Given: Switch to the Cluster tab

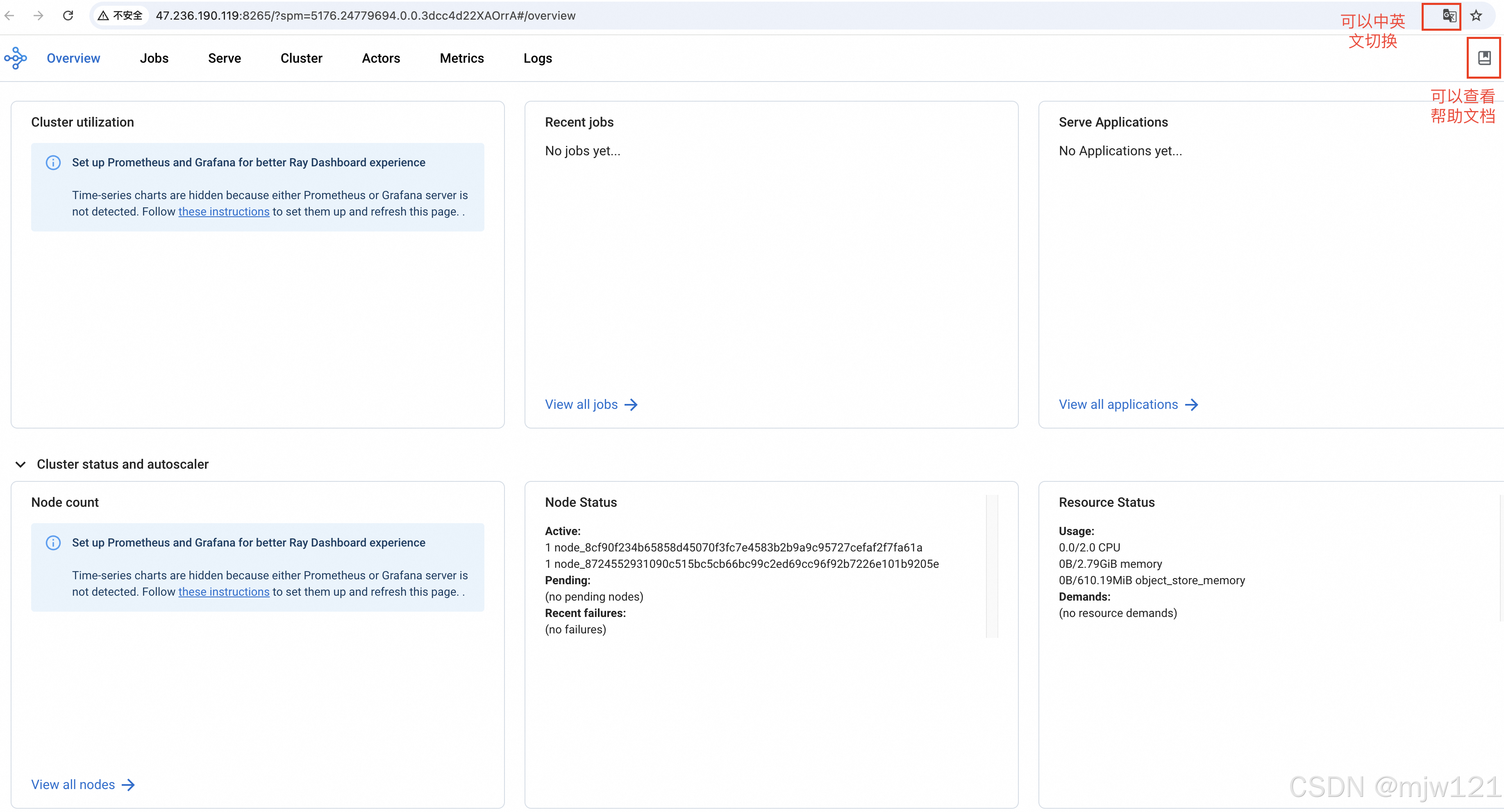Looking at the screenshot, I should click(301, 58).
